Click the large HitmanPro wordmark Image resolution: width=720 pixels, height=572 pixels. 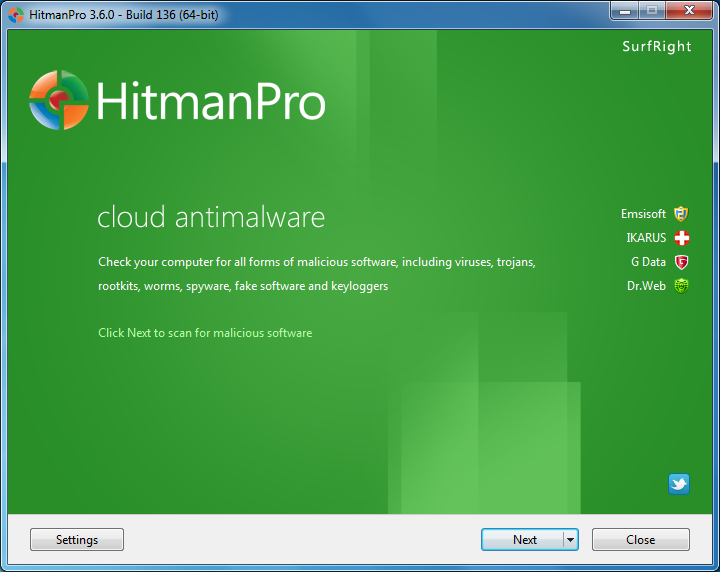[x=211, y=101]
